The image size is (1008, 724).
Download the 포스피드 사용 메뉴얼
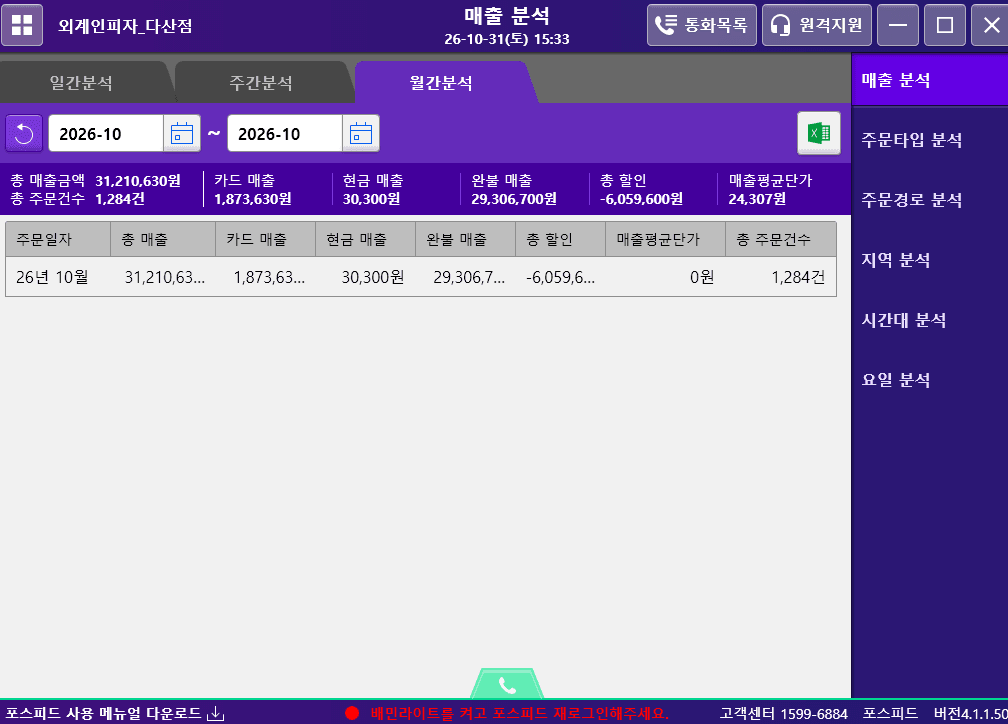[114, 713]
